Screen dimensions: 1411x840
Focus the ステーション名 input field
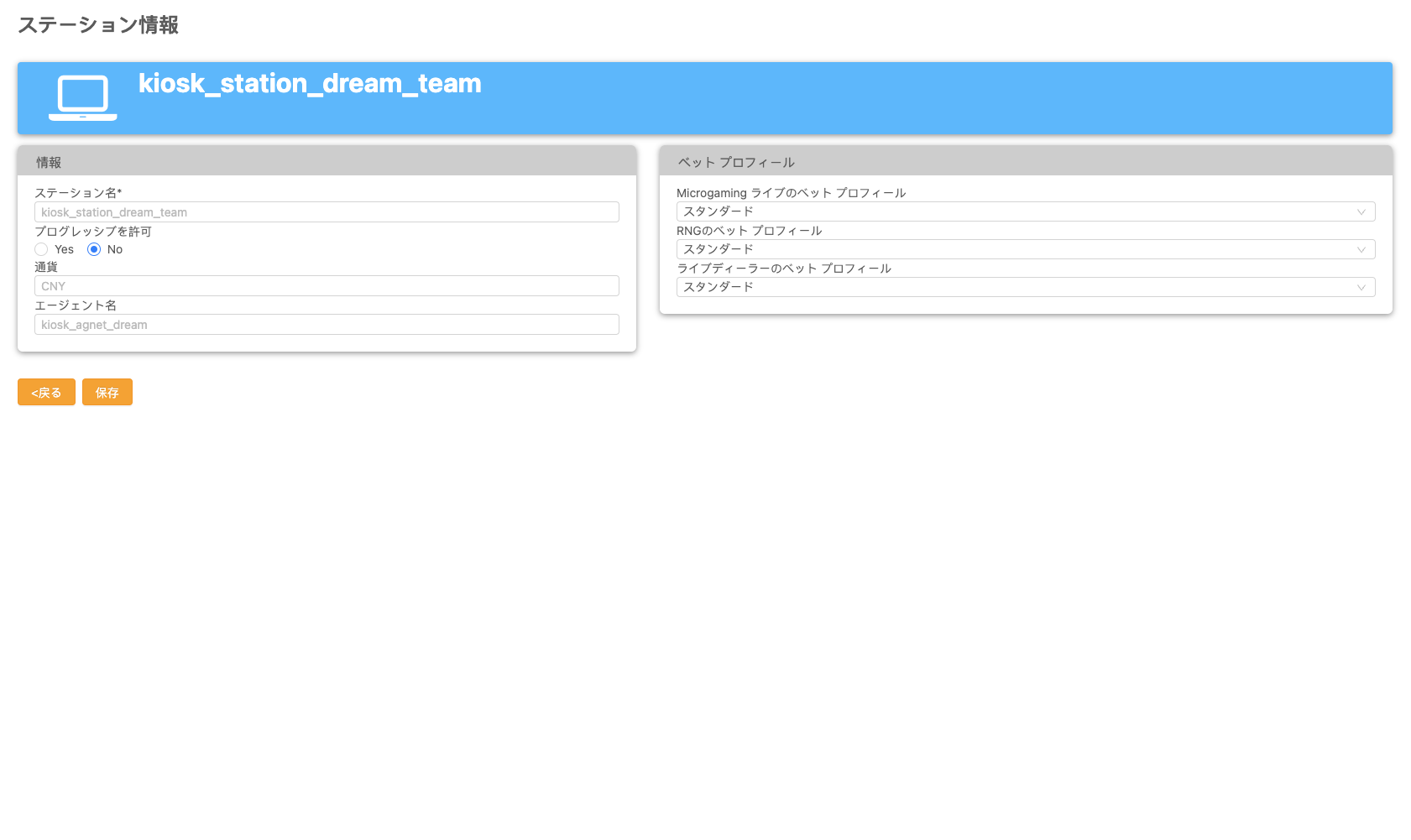click(x=327, y=212)
